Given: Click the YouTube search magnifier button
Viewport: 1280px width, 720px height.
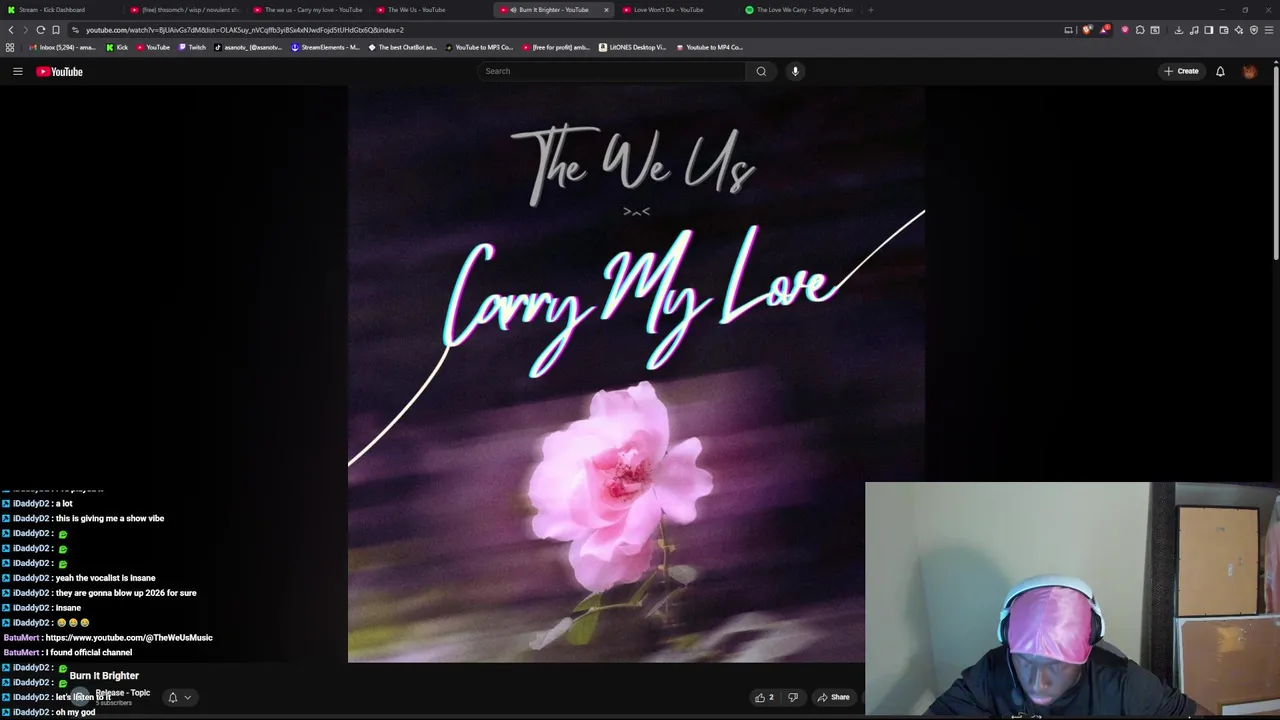Looking at the screenshot, I should click(x=761, y=71).
